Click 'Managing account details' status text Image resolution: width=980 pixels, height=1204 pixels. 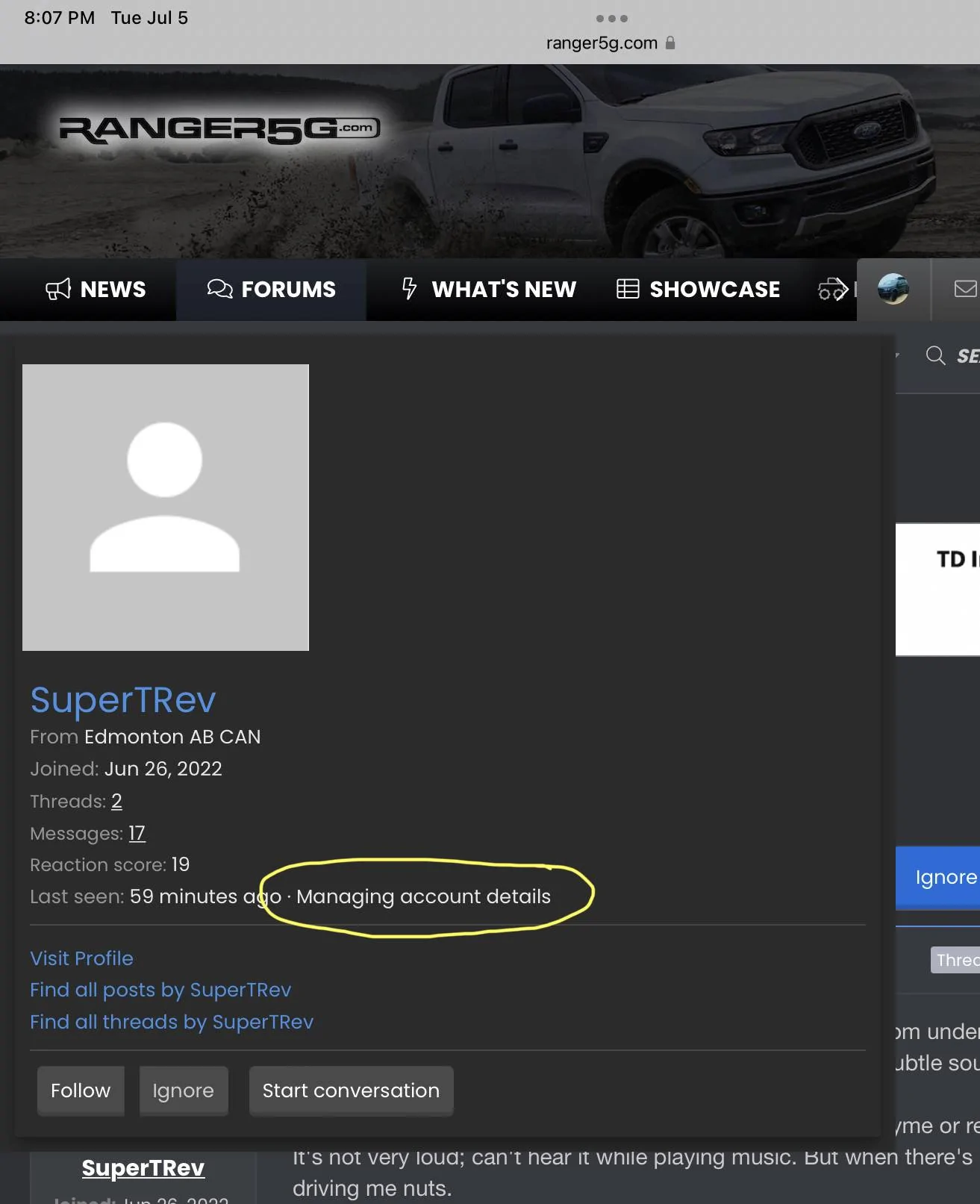coord(423,896)
